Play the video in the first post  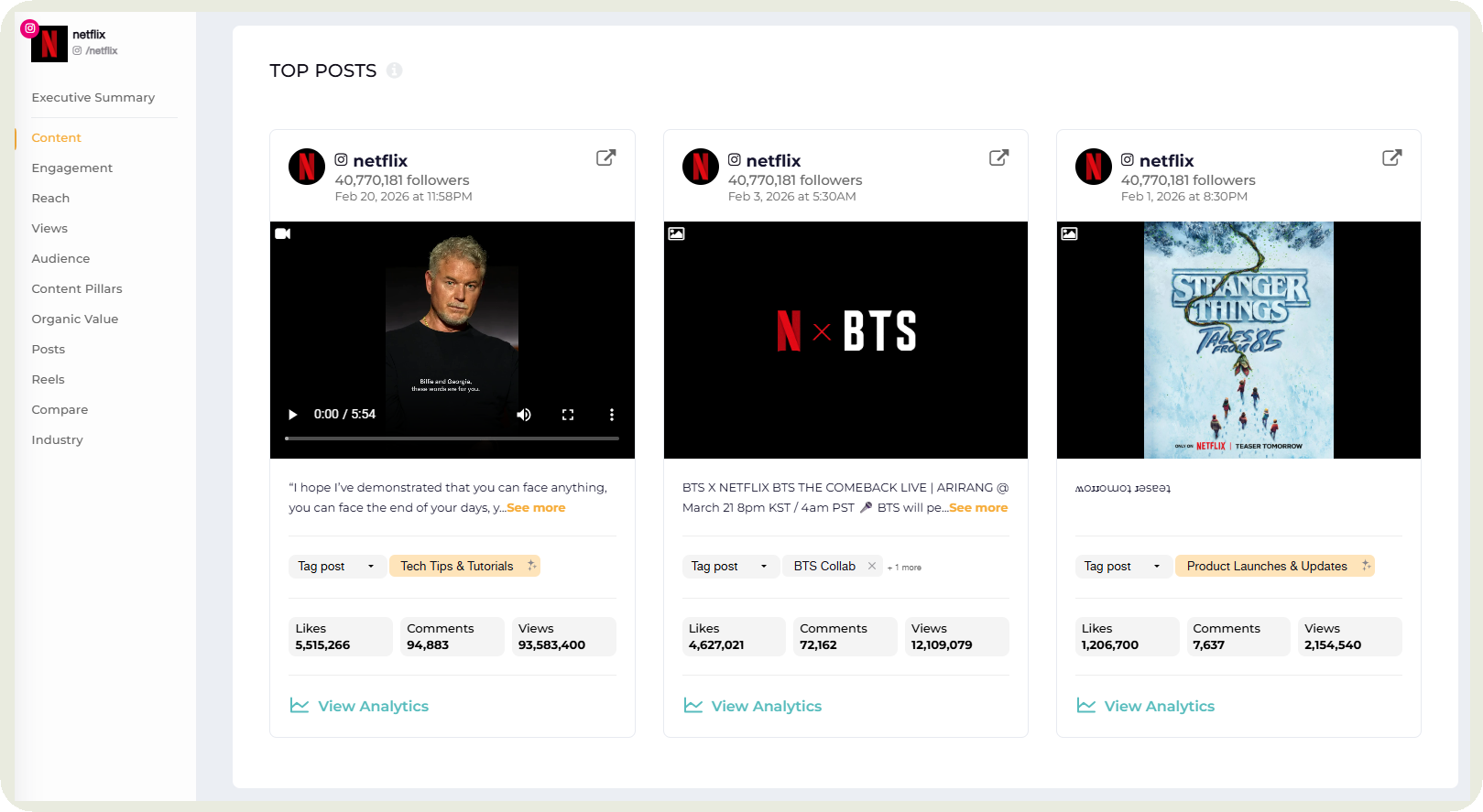pyautogui.click(x=293, y=415)
